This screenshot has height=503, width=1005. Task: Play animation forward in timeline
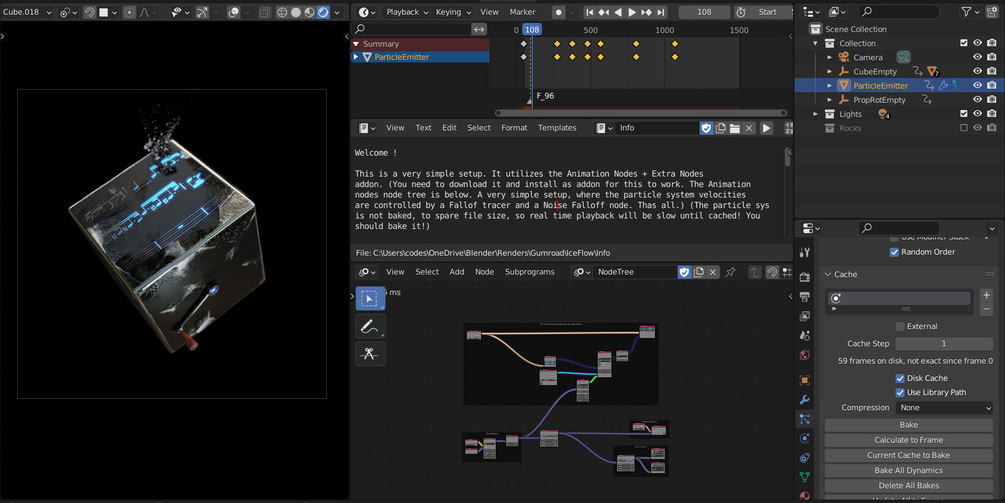pos(632,12)
